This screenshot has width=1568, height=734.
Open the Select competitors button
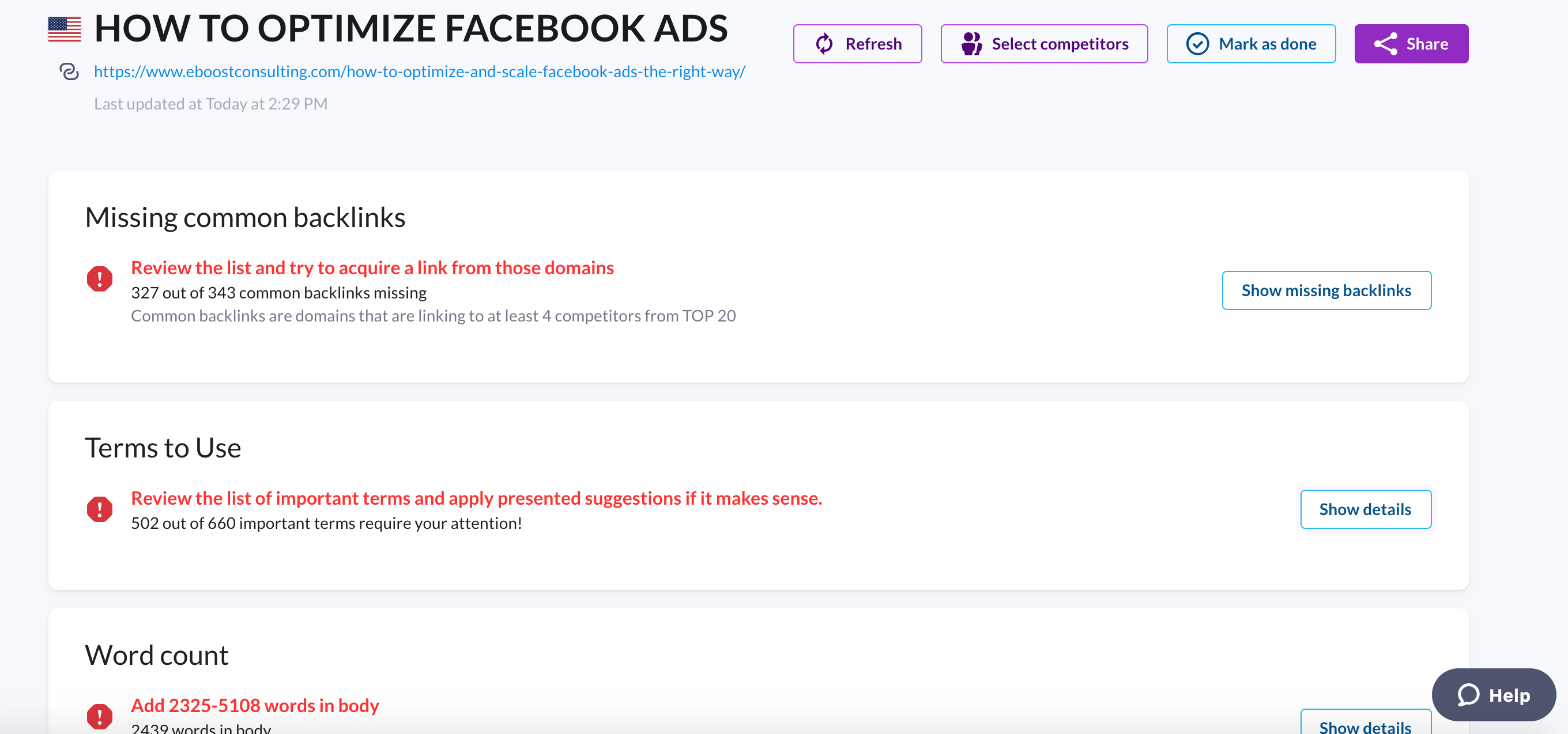1044,44
